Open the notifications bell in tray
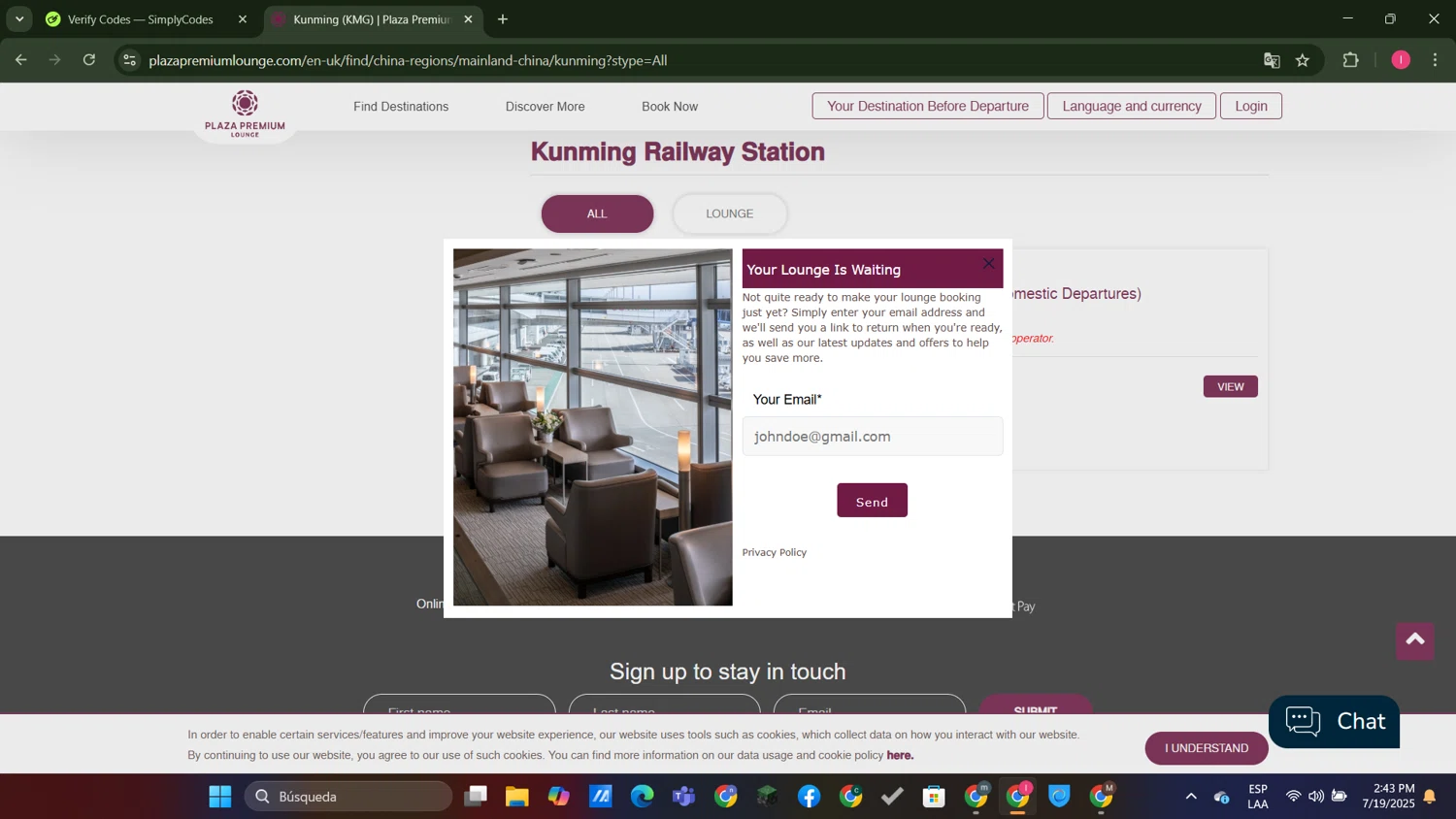Viewport: 1456px width, 819px height. 1430,797
